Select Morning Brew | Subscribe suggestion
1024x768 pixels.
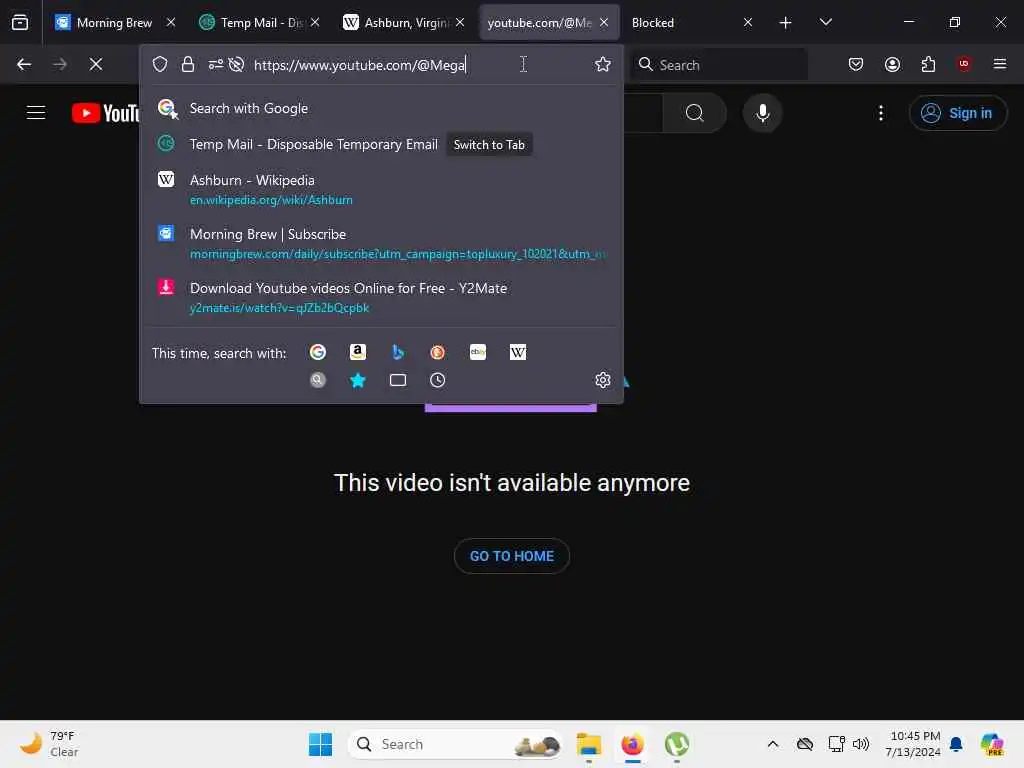click(381, 244)
